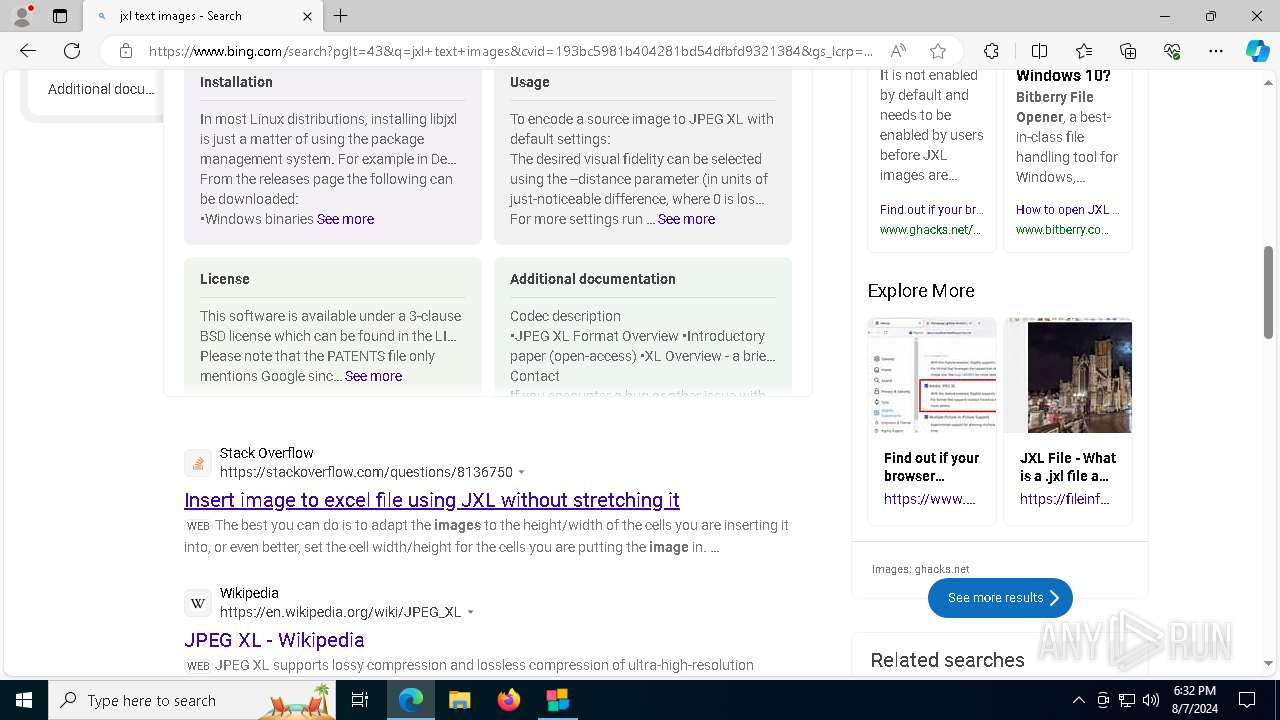Click See more under Installation
The width and height of the screenshot is (1280, 720).
point(345,219)
